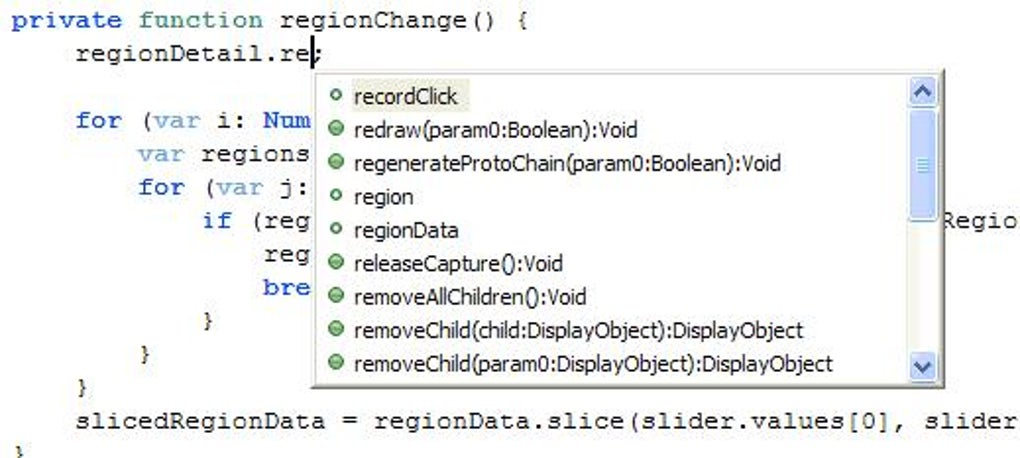Screen dimensions: 1020x458
Task: Pick removeChild(param0:DisplayObject):DisplayObject entry
Action: (x=593, y=364)
